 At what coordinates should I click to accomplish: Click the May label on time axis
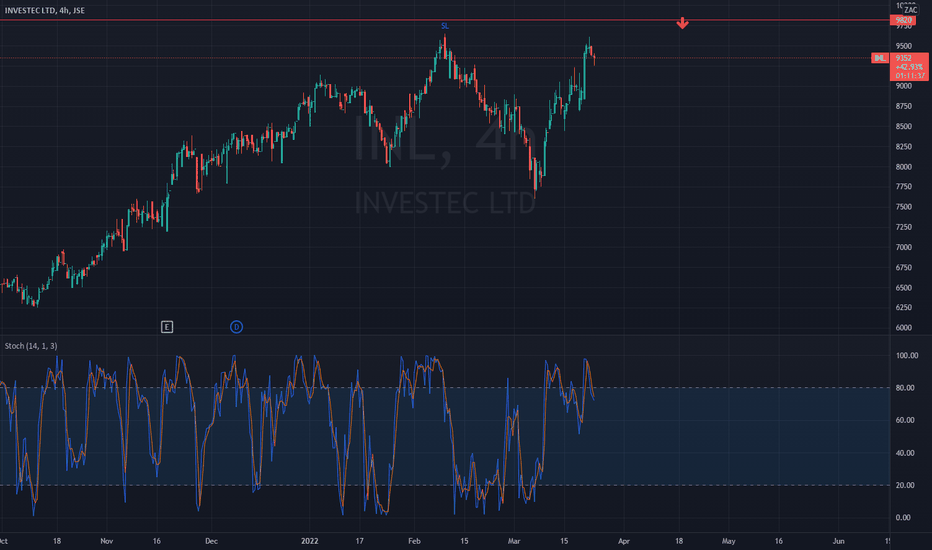(729, 541)
